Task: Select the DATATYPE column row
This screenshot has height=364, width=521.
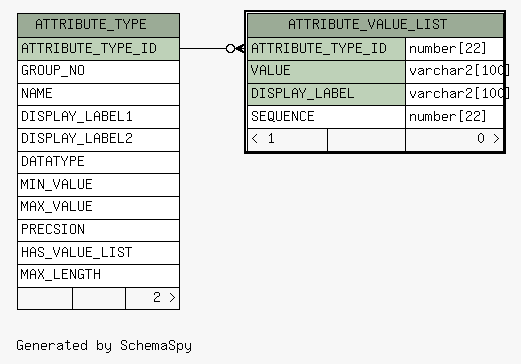Action: click(98, 162)
